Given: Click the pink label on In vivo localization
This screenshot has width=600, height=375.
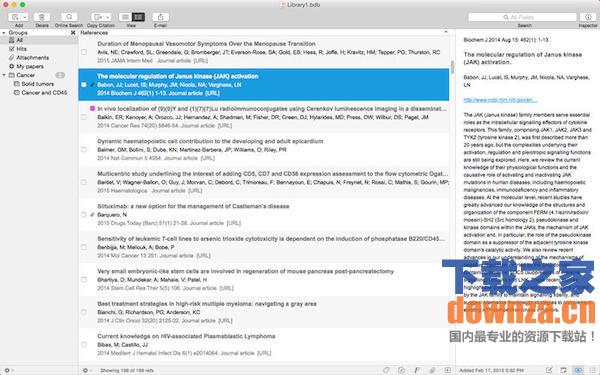Looking at the screenshot, I should 92,109.
